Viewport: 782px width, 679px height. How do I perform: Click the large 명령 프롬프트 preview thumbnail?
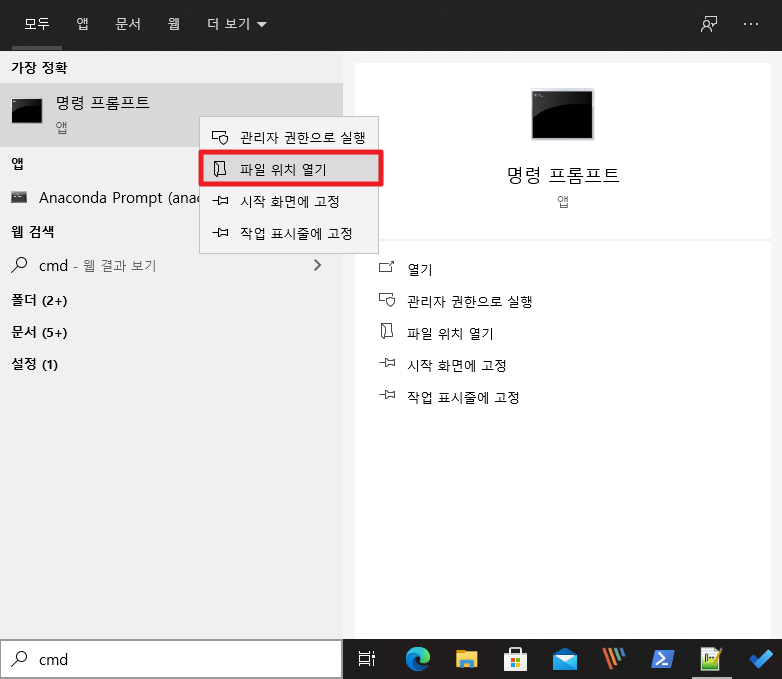(x=563, y=114)
